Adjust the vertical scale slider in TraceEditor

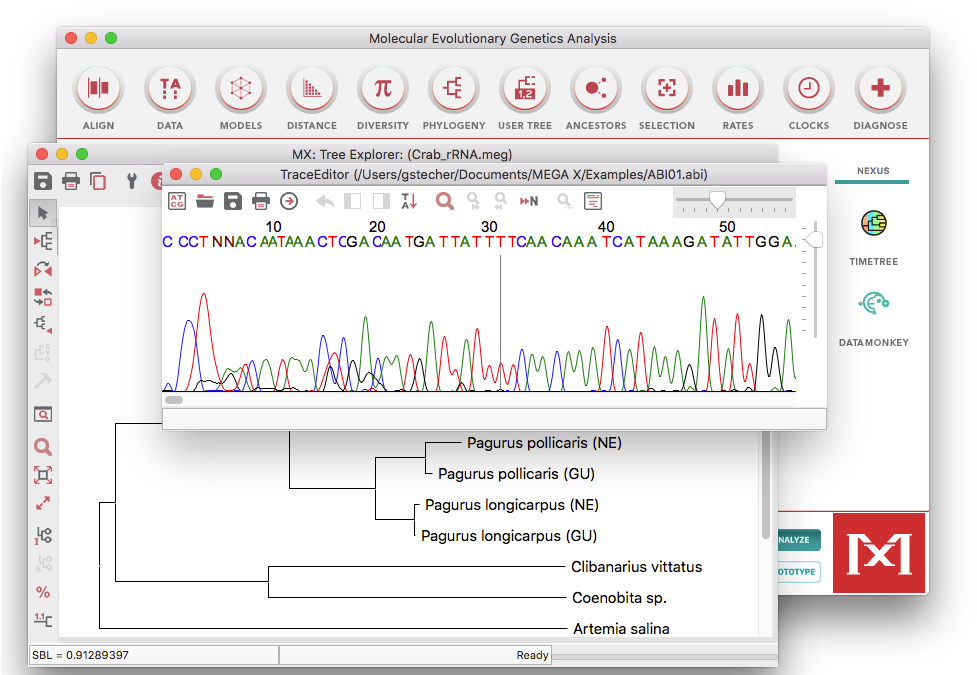813,240
